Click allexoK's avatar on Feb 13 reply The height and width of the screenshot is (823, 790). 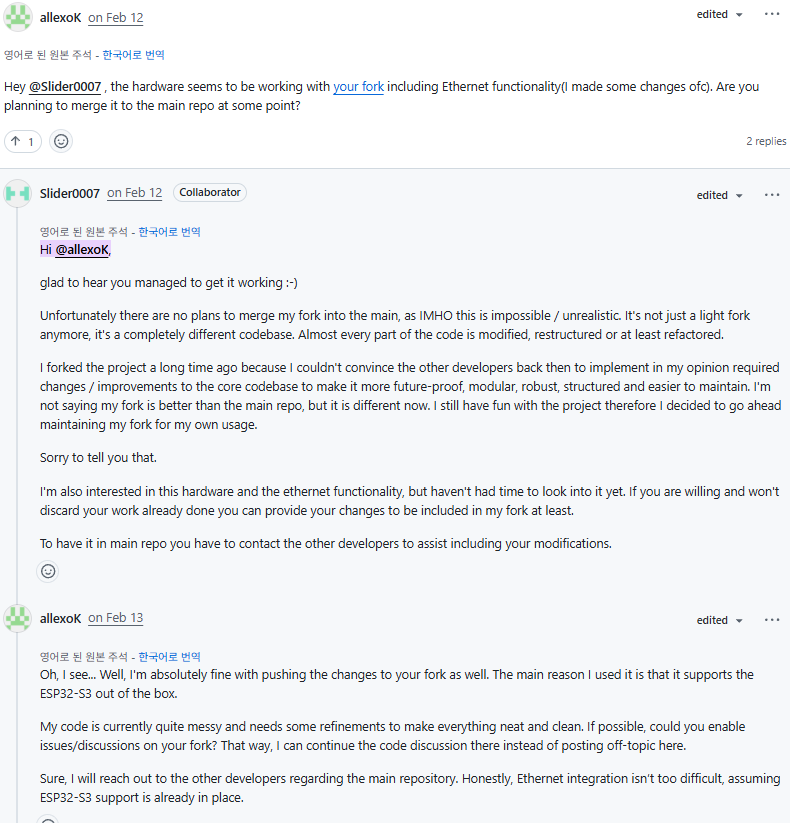pyautogui.click(x=17, y=618)
